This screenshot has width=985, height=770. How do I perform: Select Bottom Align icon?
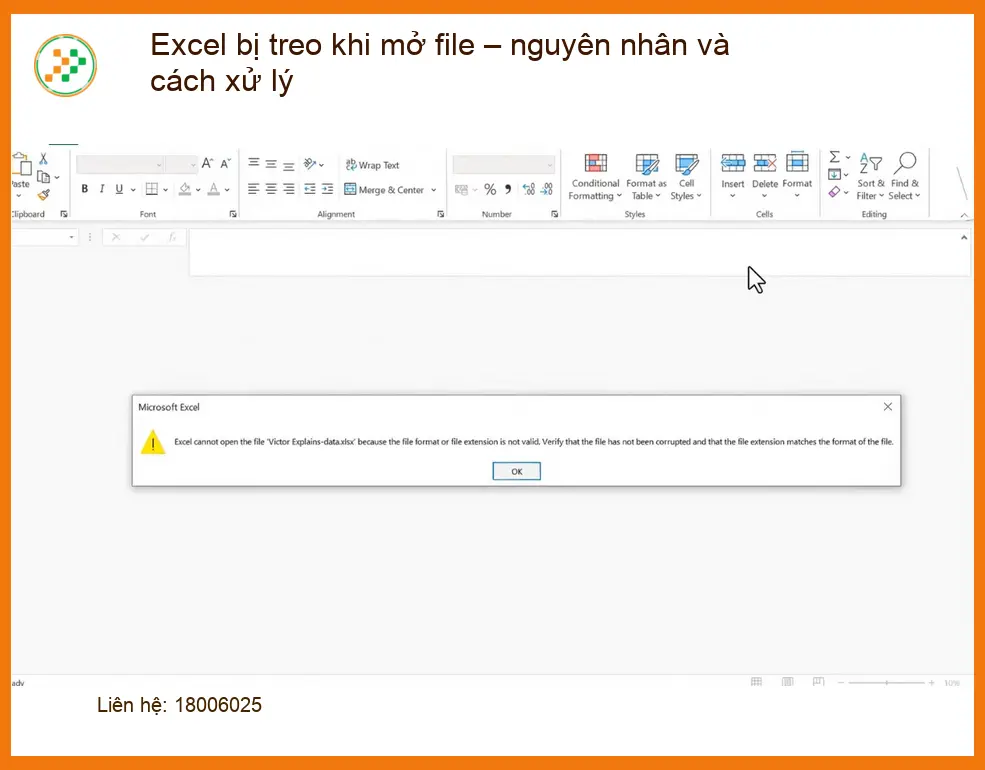pyautogui.click(x=288, y=164)
